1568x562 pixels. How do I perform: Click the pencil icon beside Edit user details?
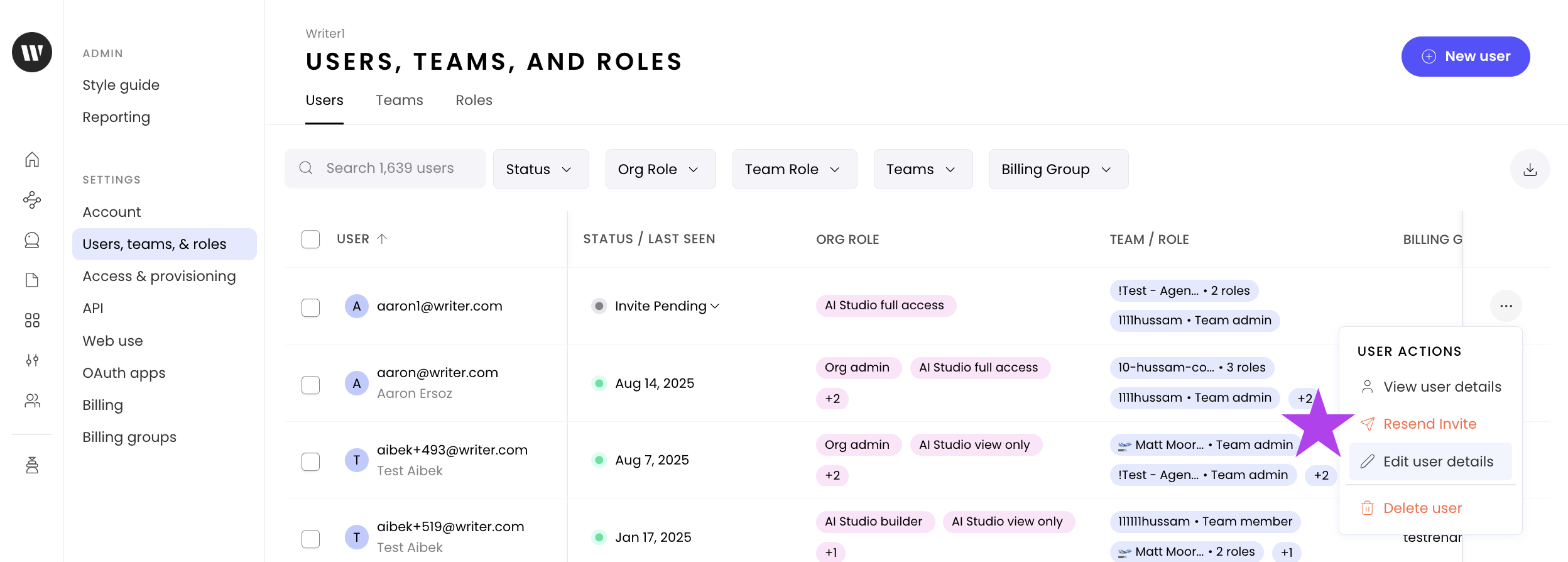pos(1367,461)
